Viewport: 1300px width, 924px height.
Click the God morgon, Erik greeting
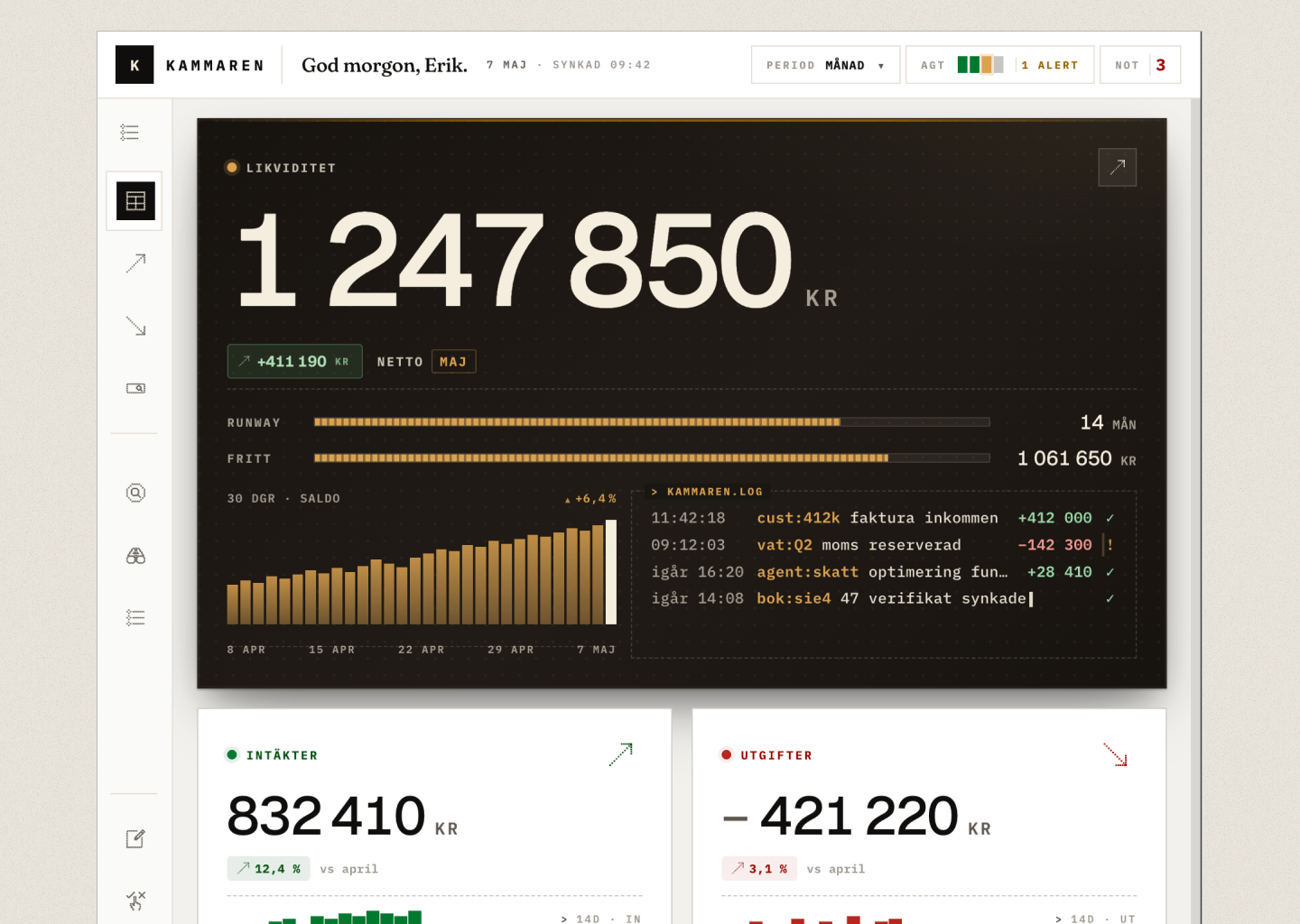coord(385,65)
